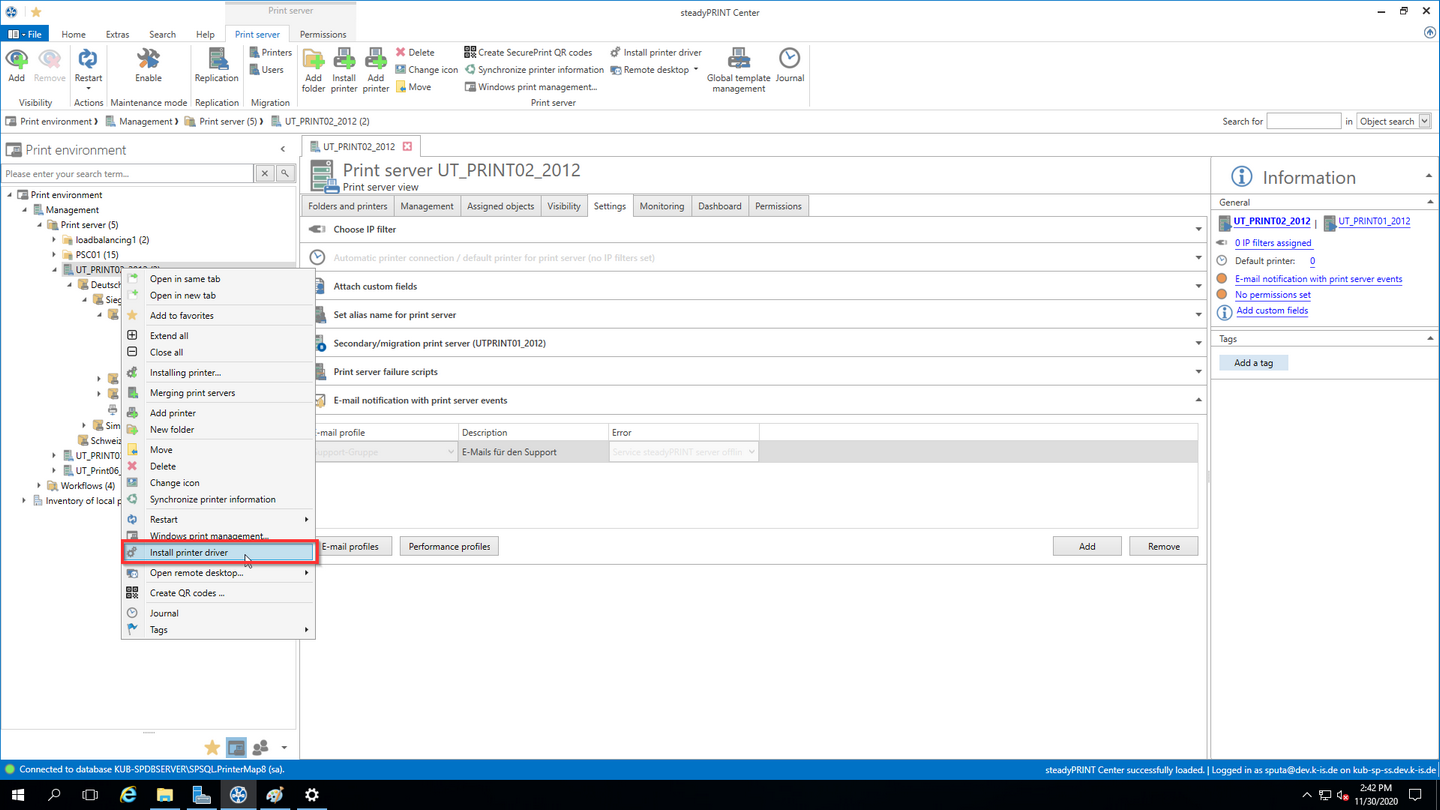Select Merging print servers in context menu
1440x810 pixels.
pos(218,393)
